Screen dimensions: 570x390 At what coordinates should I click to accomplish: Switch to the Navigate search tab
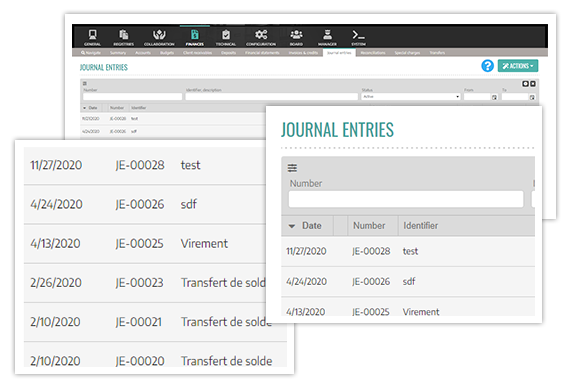tap(91, 53)
